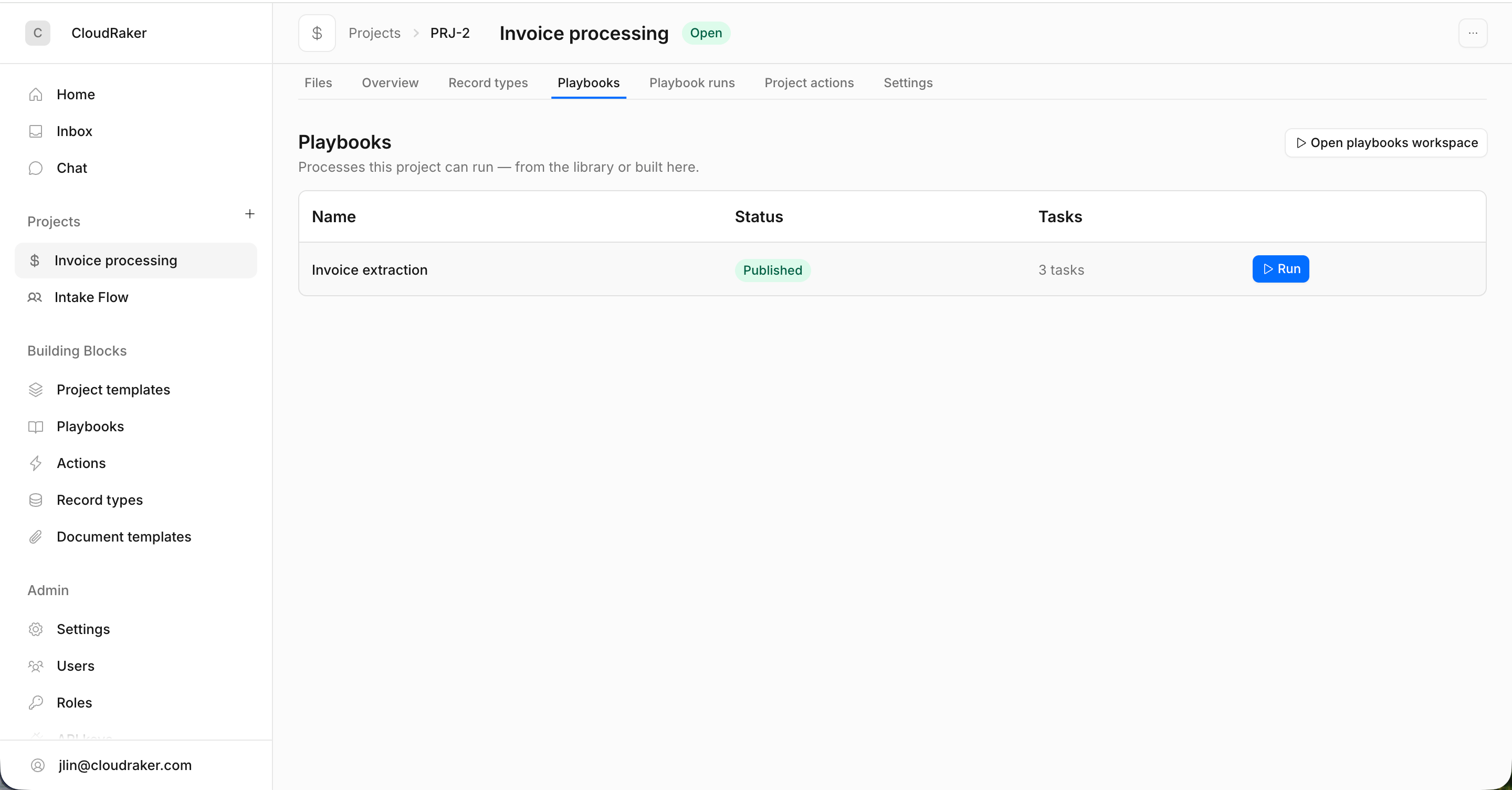The image size is (1512, 790).
Task: Click the Home house icon in sidebar
Action: [x=36, y=95]
